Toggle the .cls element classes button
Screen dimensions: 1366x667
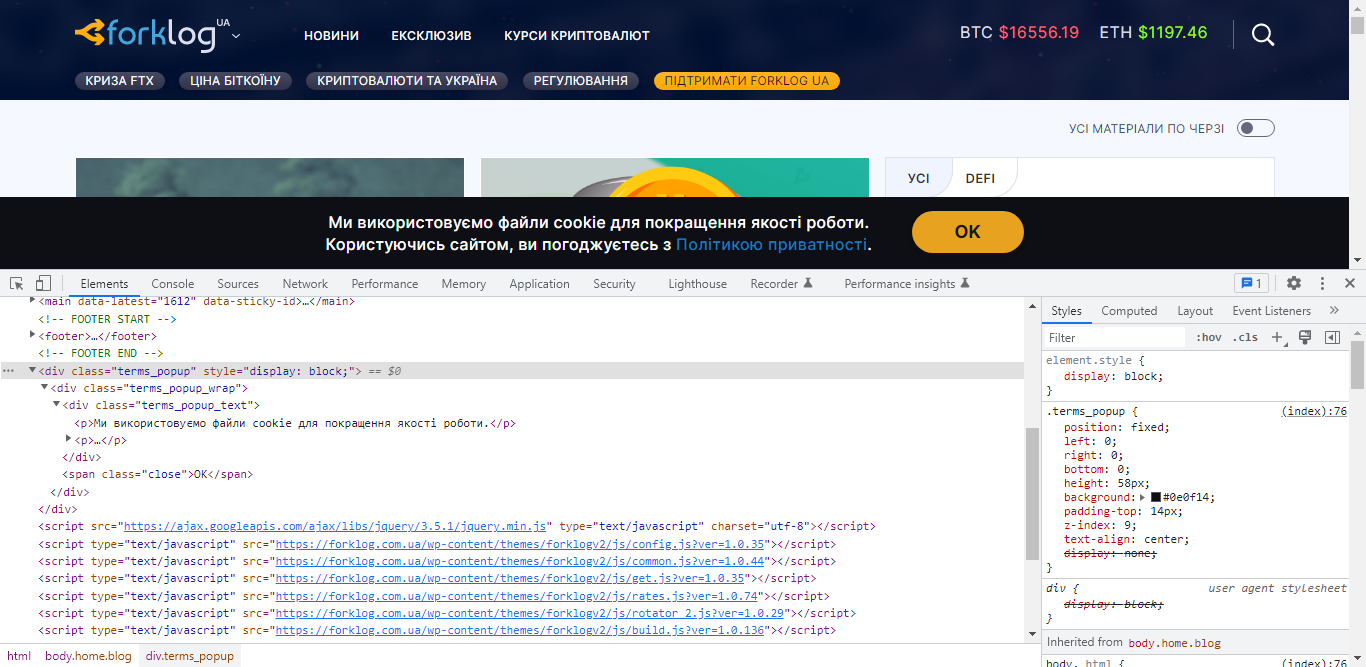click(x=1245, y=338)
